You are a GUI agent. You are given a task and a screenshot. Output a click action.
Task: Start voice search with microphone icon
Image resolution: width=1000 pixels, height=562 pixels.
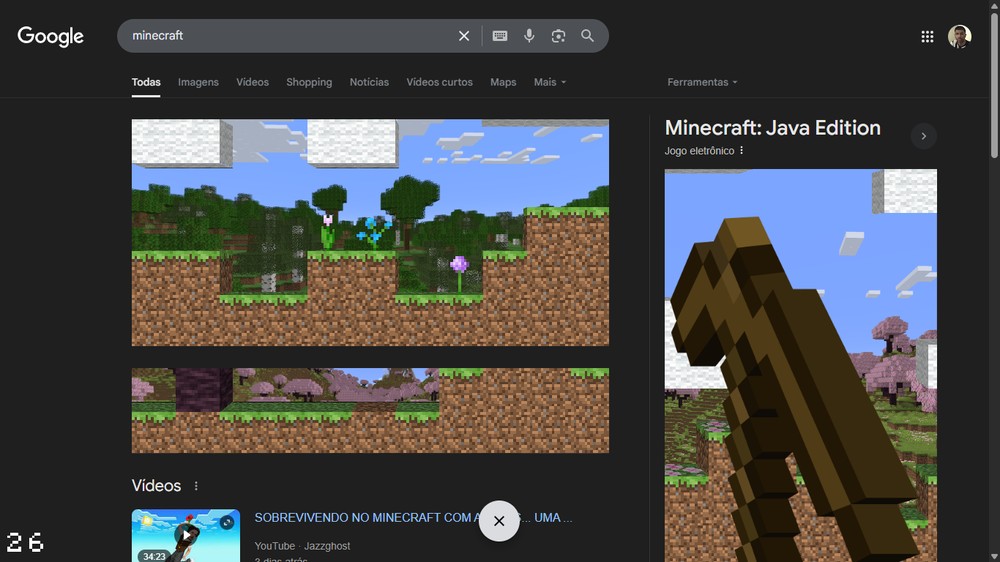coord(529,36)
